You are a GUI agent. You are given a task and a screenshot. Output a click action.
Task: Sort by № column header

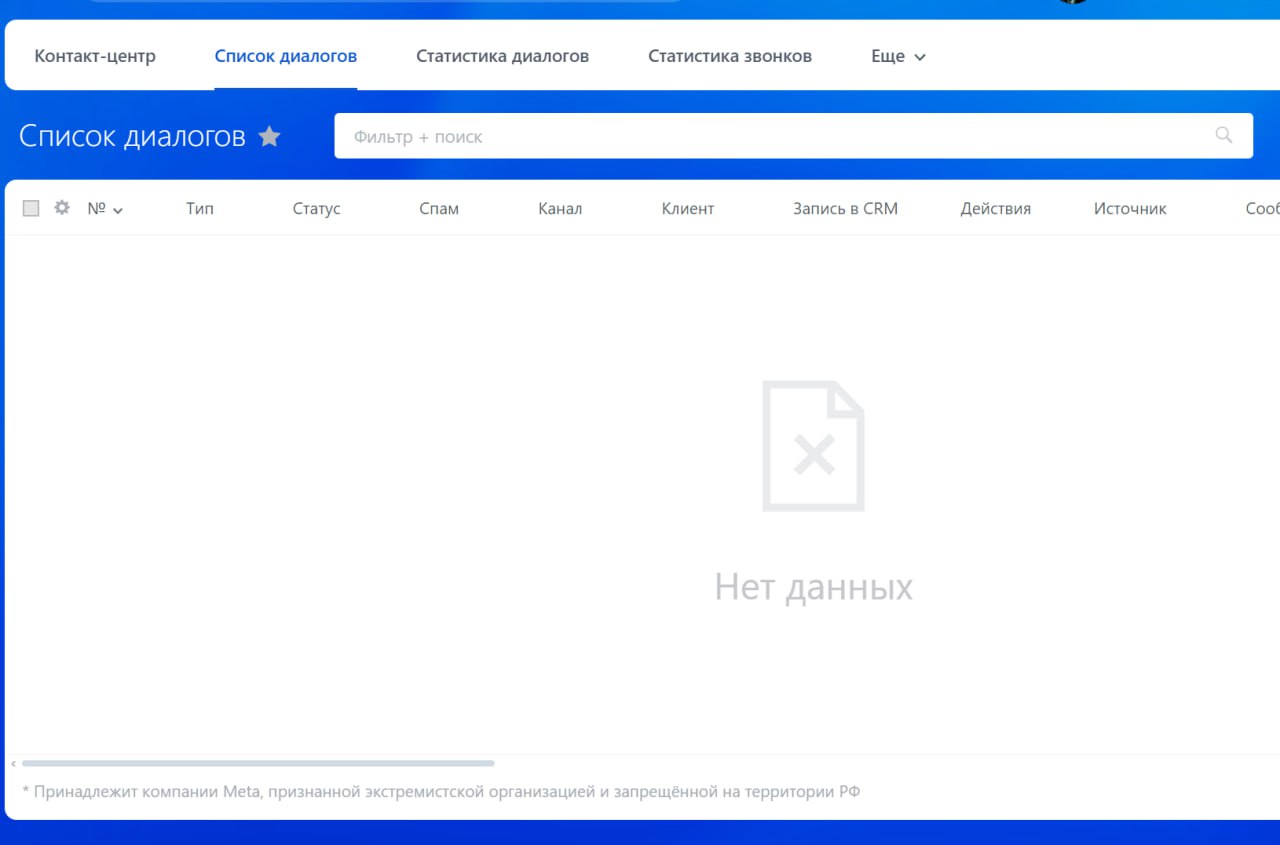[105, 209]
